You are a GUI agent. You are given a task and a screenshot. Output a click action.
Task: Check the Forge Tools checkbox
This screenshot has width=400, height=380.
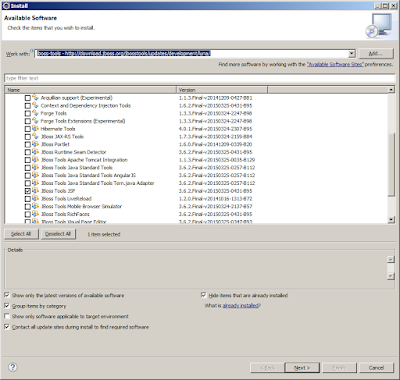point(28,114)
